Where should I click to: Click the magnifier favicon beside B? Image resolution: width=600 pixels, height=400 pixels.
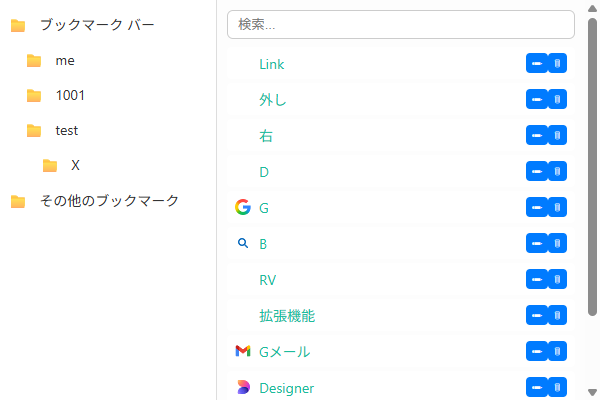pos(242,244)
